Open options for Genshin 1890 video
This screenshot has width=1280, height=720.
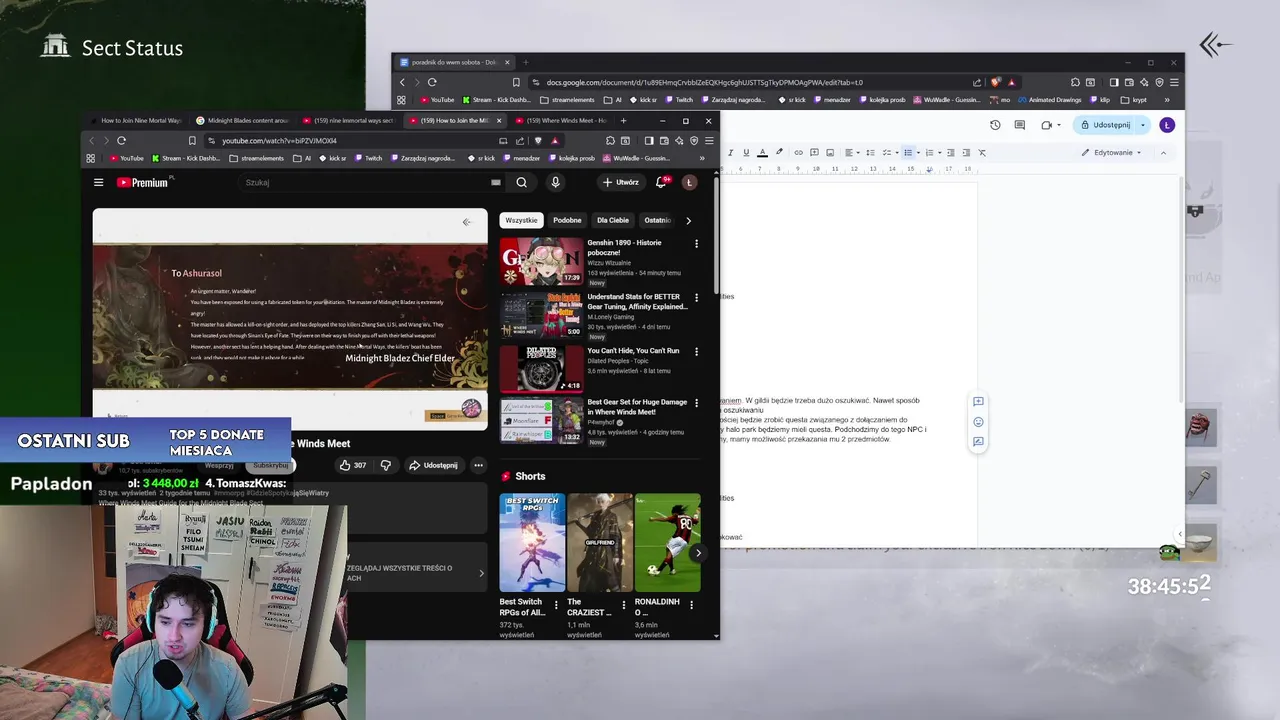tap(696, 243)
